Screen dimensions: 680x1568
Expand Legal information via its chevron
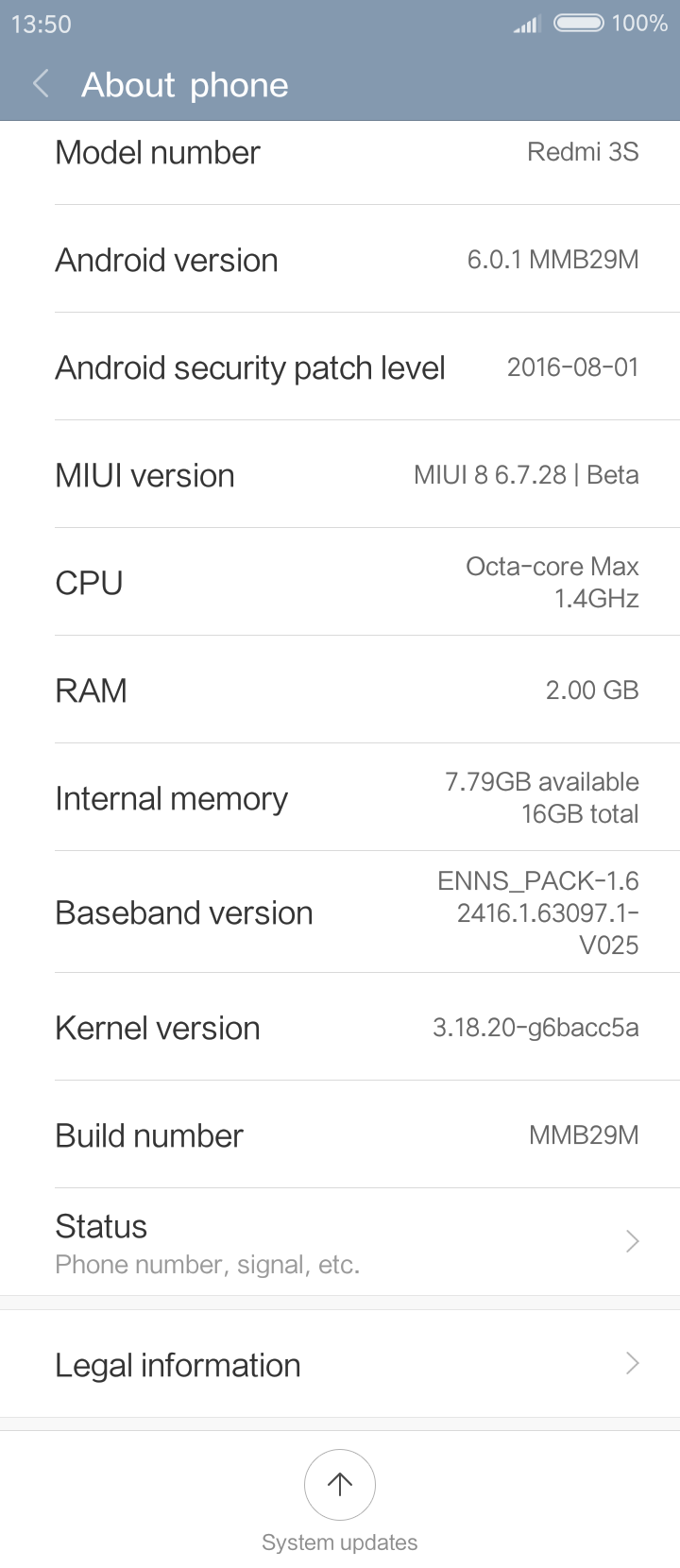coord(633,1363)
